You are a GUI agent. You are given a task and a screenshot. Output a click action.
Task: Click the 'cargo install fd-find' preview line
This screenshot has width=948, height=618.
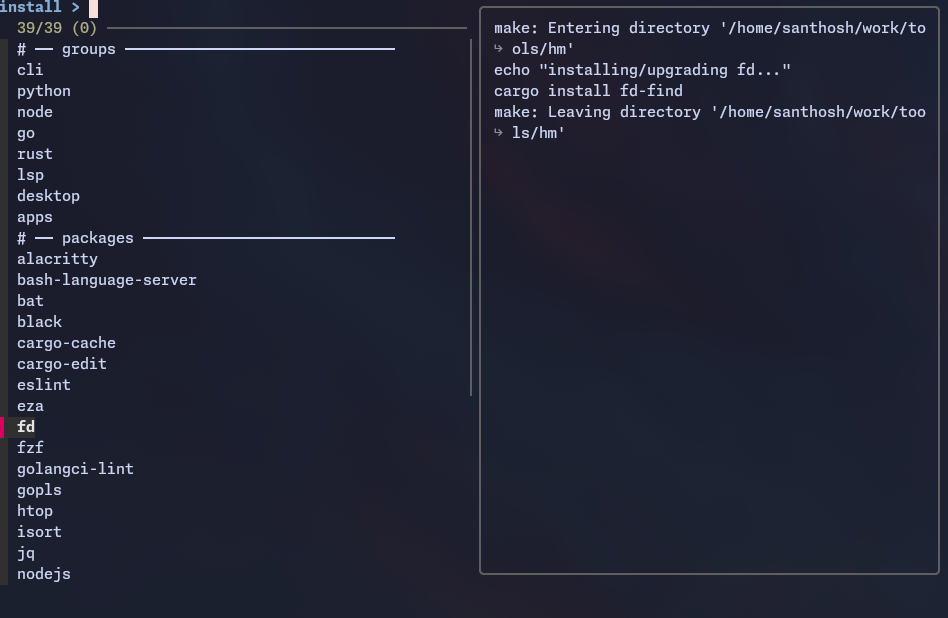(588, 91)
